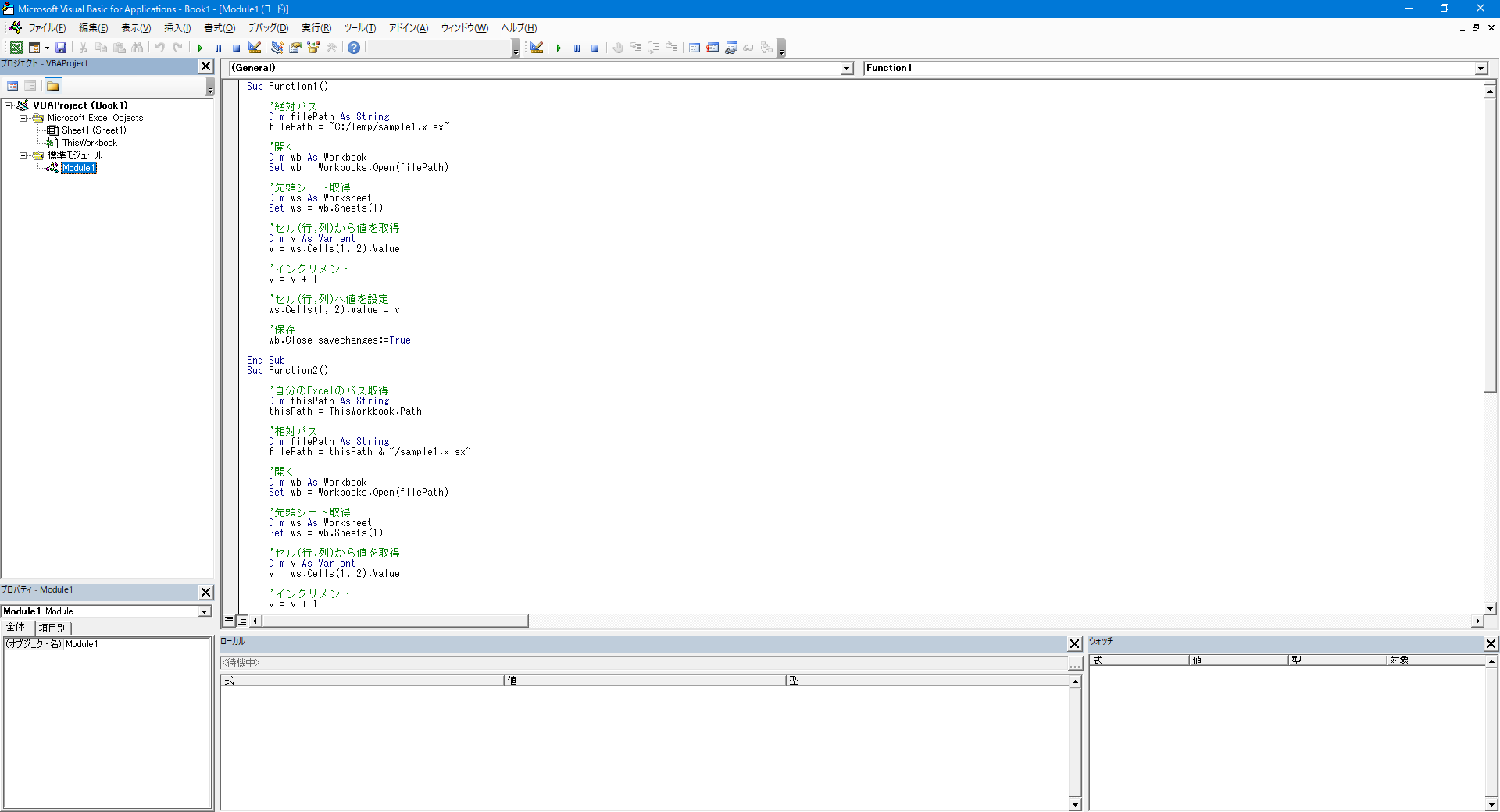Screen dimensions: 1500x812
Task: Toggle Folders view in project panel
Action: click(52, 86)
